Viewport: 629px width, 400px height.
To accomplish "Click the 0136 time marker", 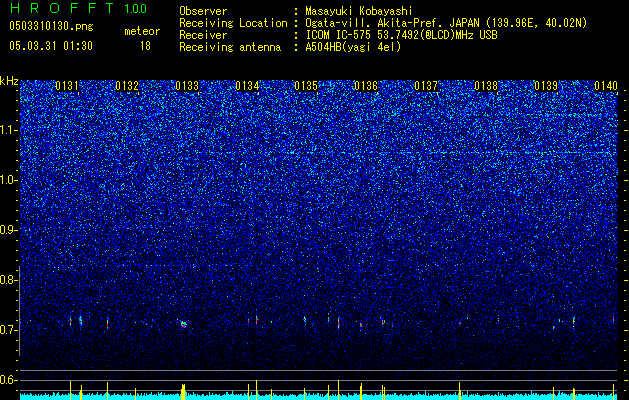I will click(x=366, y=86).
